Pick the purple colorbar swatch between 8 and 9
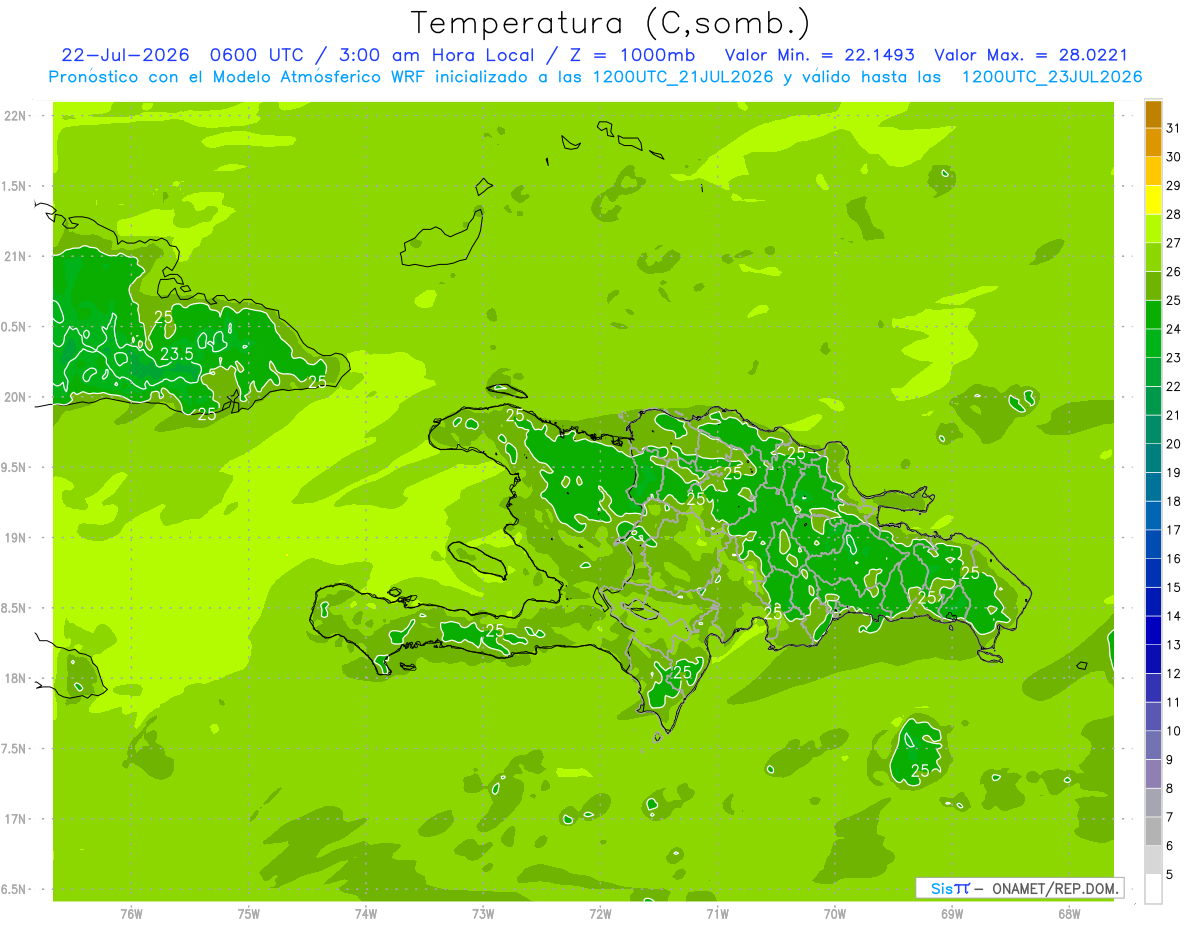Viewport: 1200px width, 927px height. point(1154,775)
